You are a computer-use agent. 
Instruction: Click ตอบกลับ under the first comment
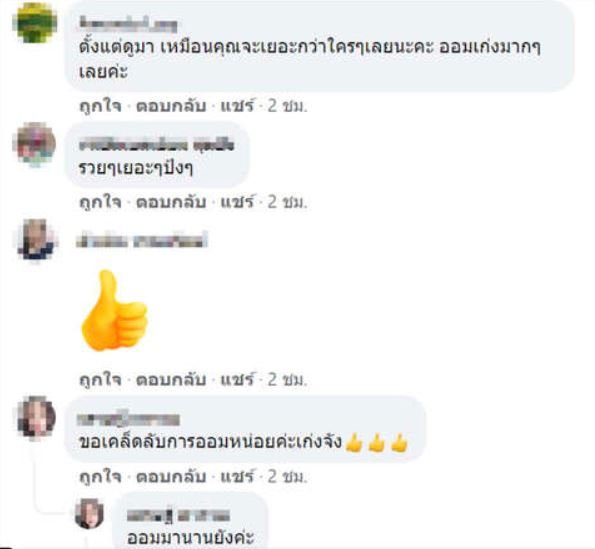pyautogui.click(x=171, y=106)
